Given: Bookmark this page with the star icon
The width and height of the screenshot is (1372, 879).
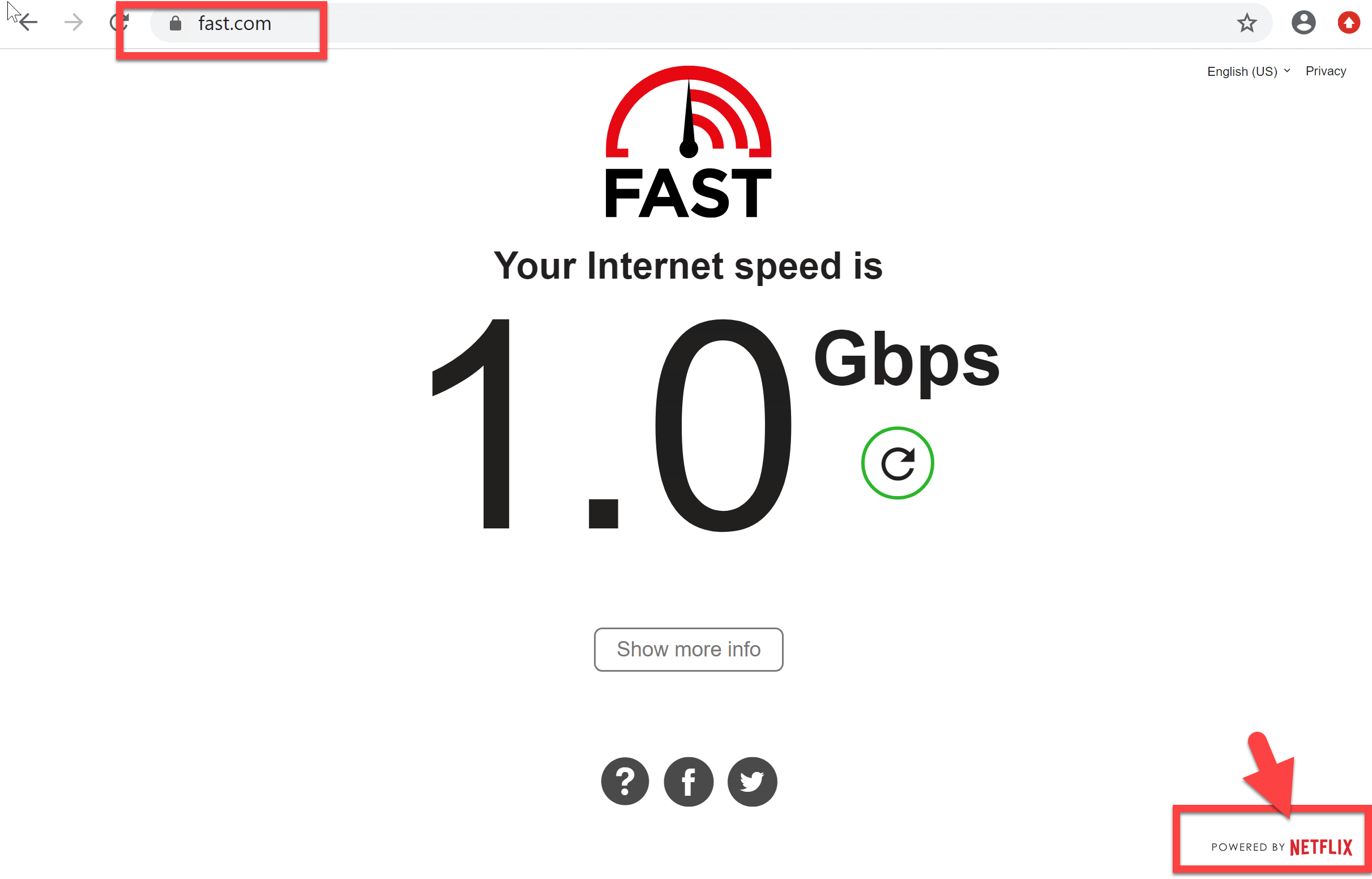Looking at the screenshot, I should click(1246, 23).
